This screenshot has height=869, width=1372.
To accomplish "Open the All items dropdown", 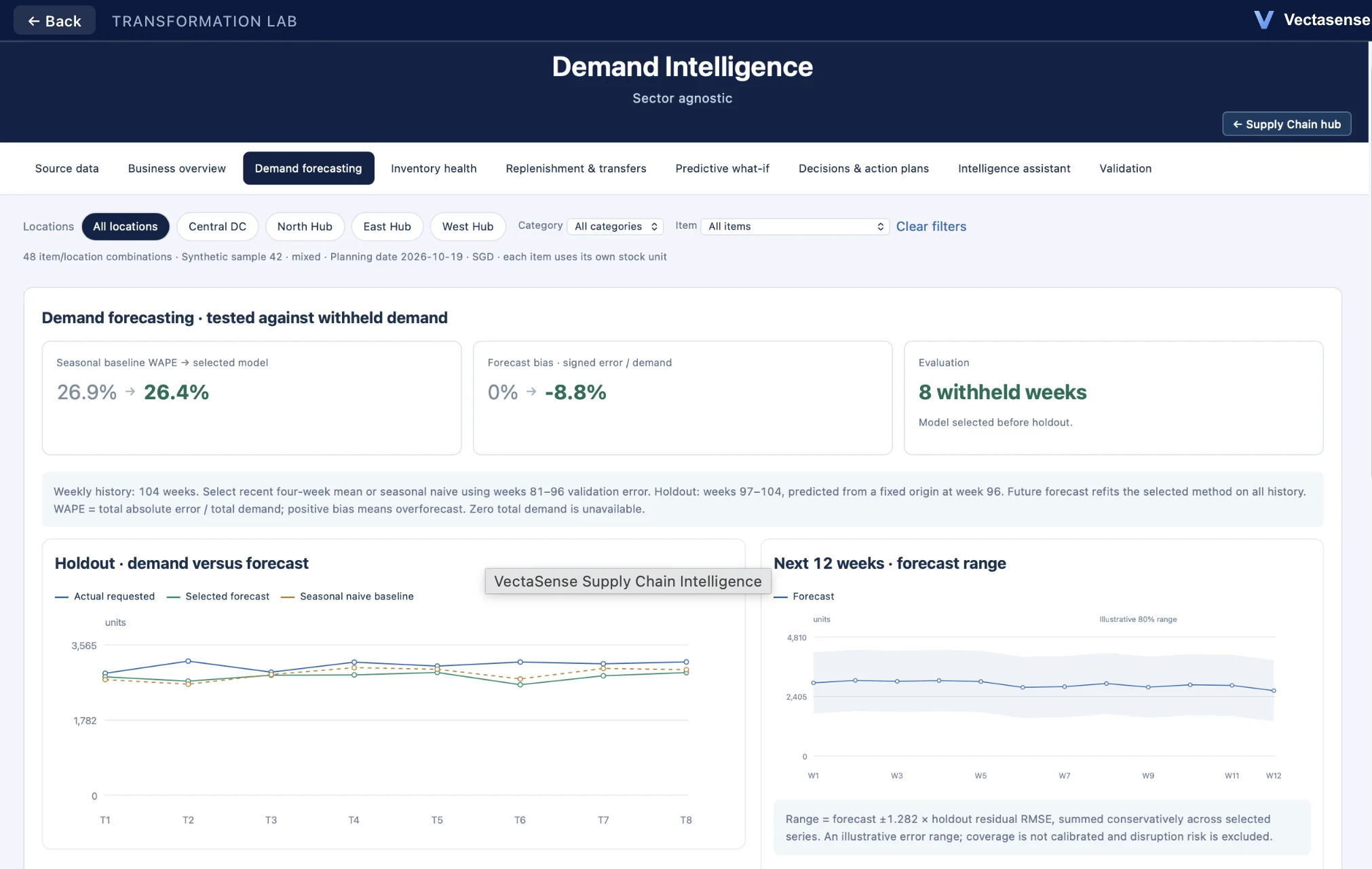I will 795,227.
